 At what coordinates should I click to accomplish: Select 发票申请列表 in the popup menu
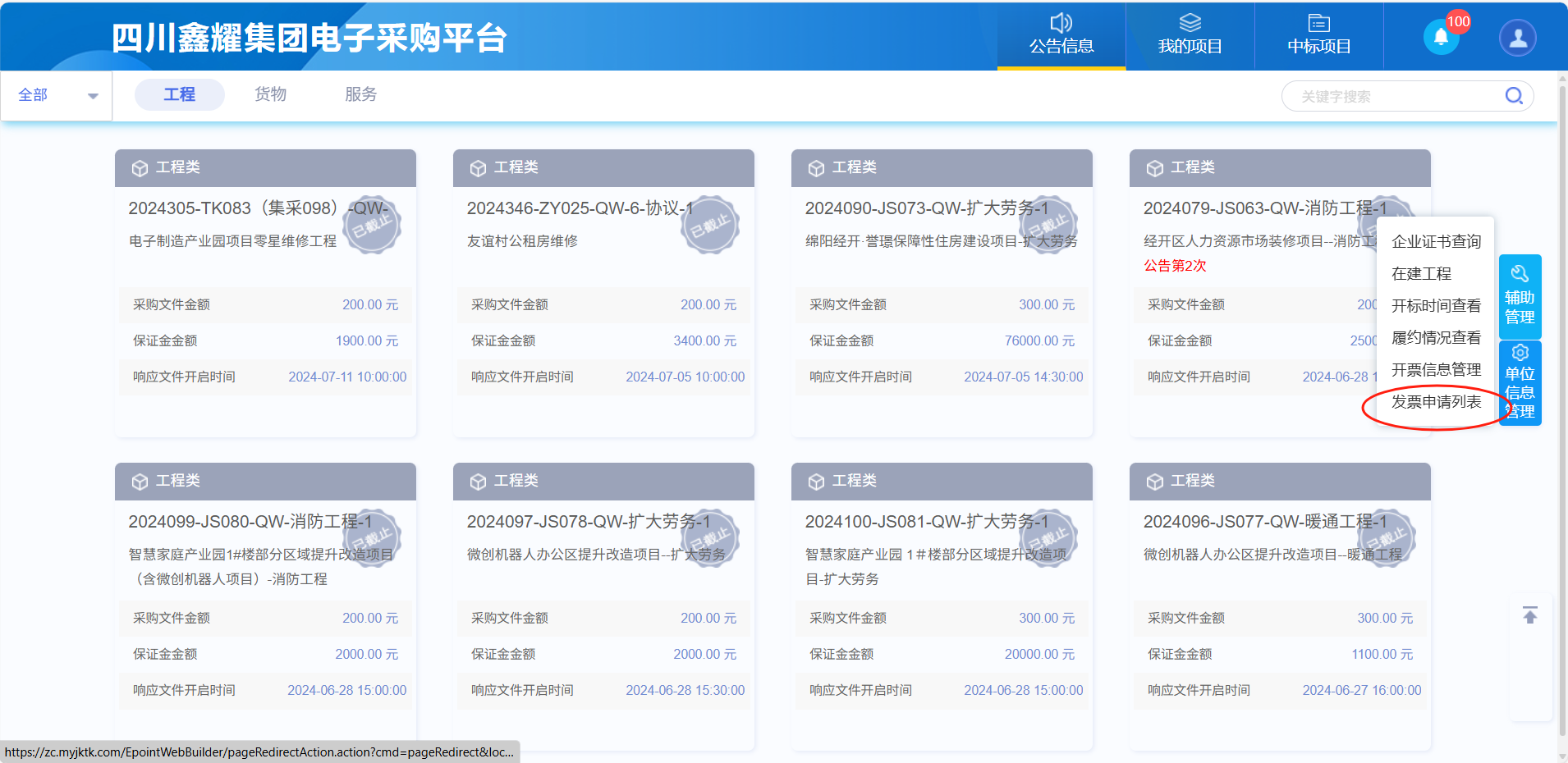pos(1436,402)
